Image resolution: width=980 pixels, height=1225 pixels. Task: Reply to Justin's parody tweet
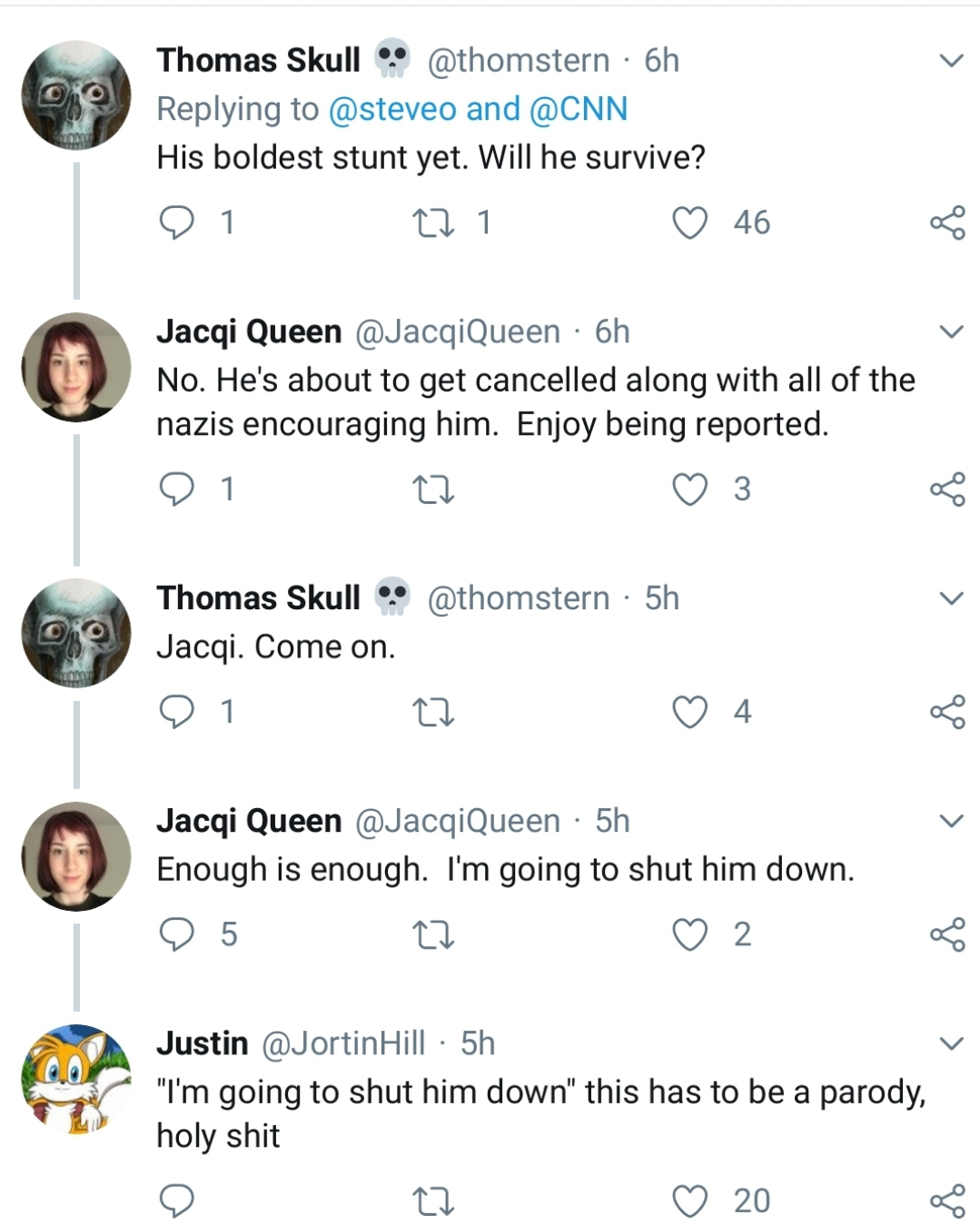point(177,1201)
